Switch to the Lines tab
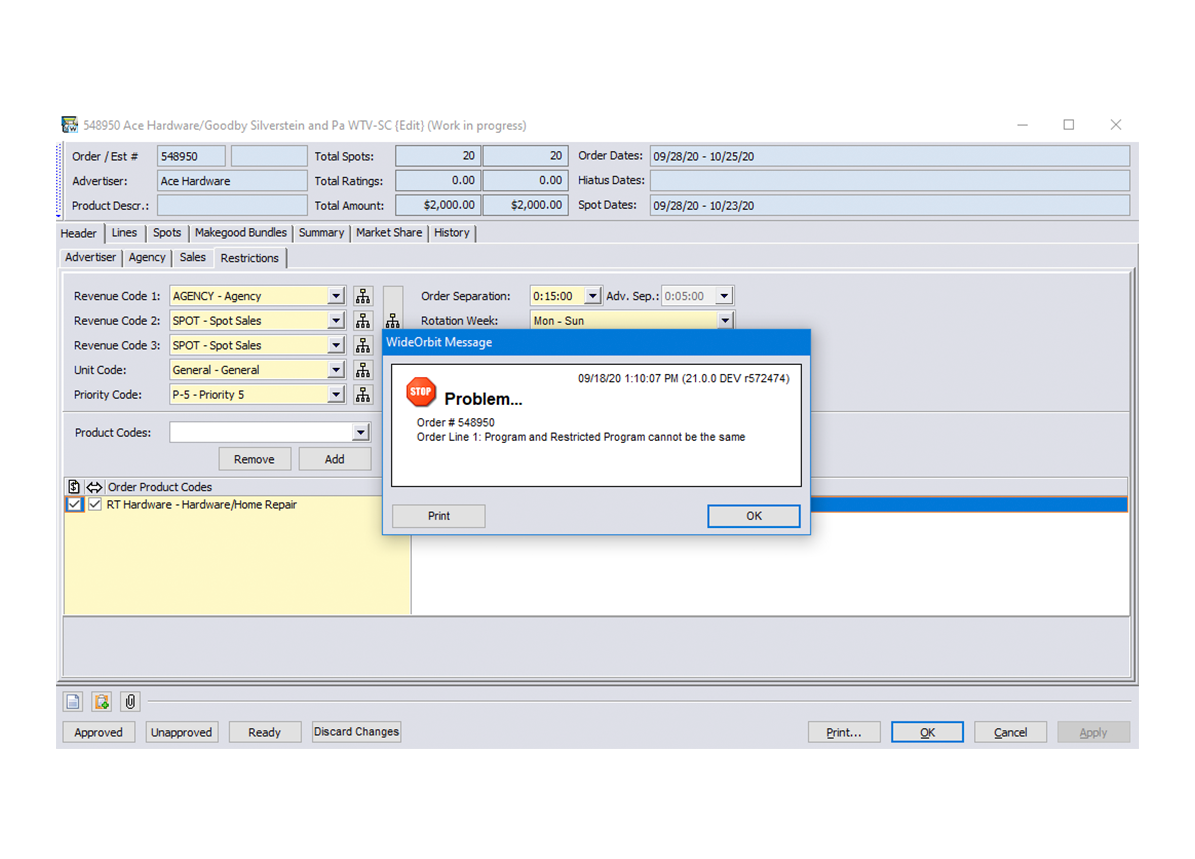This screenshot has width=1195, height=859. [x=124, y=233]
